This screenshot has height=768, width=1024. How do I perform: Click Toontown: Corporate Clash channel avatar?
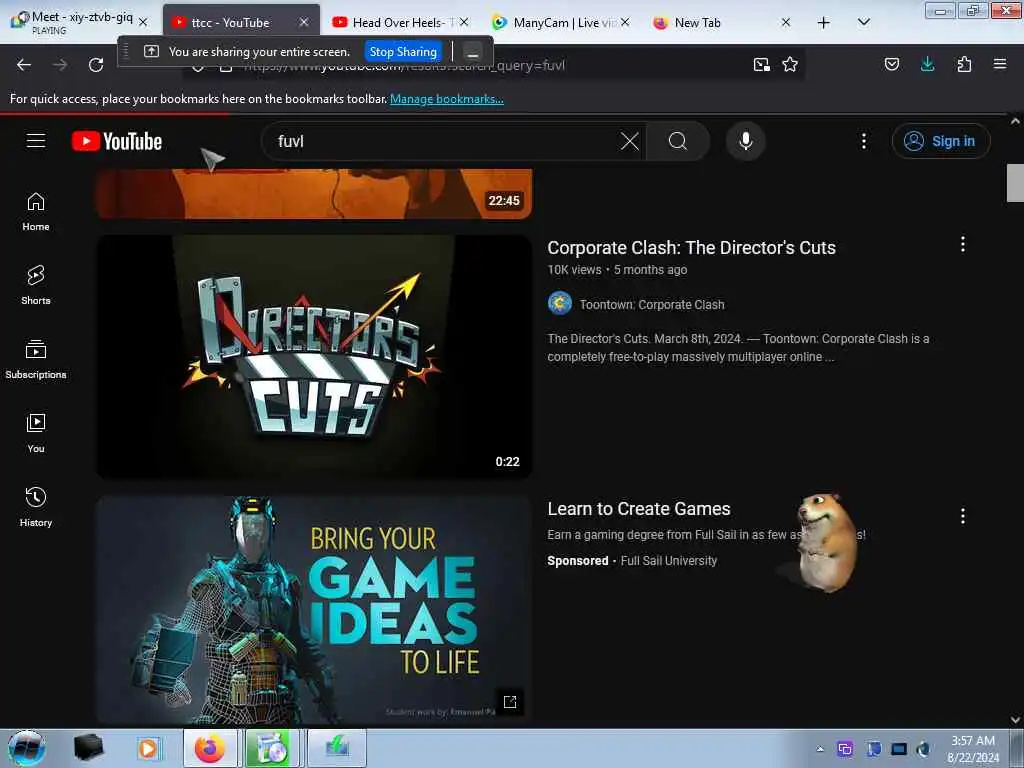click(x=560, y=304)
